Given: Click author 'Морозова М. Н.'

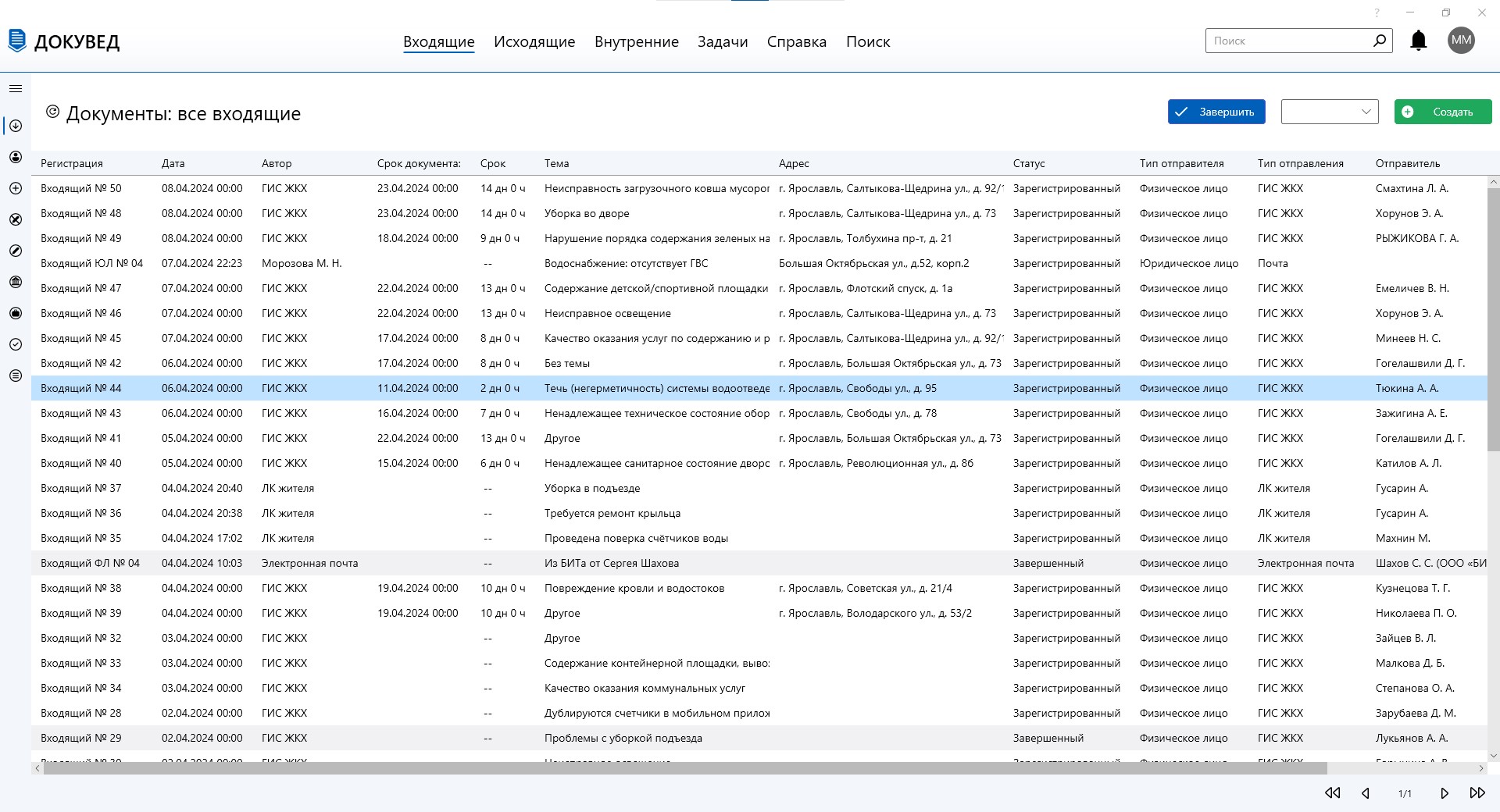Looking at the screenshot, I should pyautogui.click(x=302, y=263).
